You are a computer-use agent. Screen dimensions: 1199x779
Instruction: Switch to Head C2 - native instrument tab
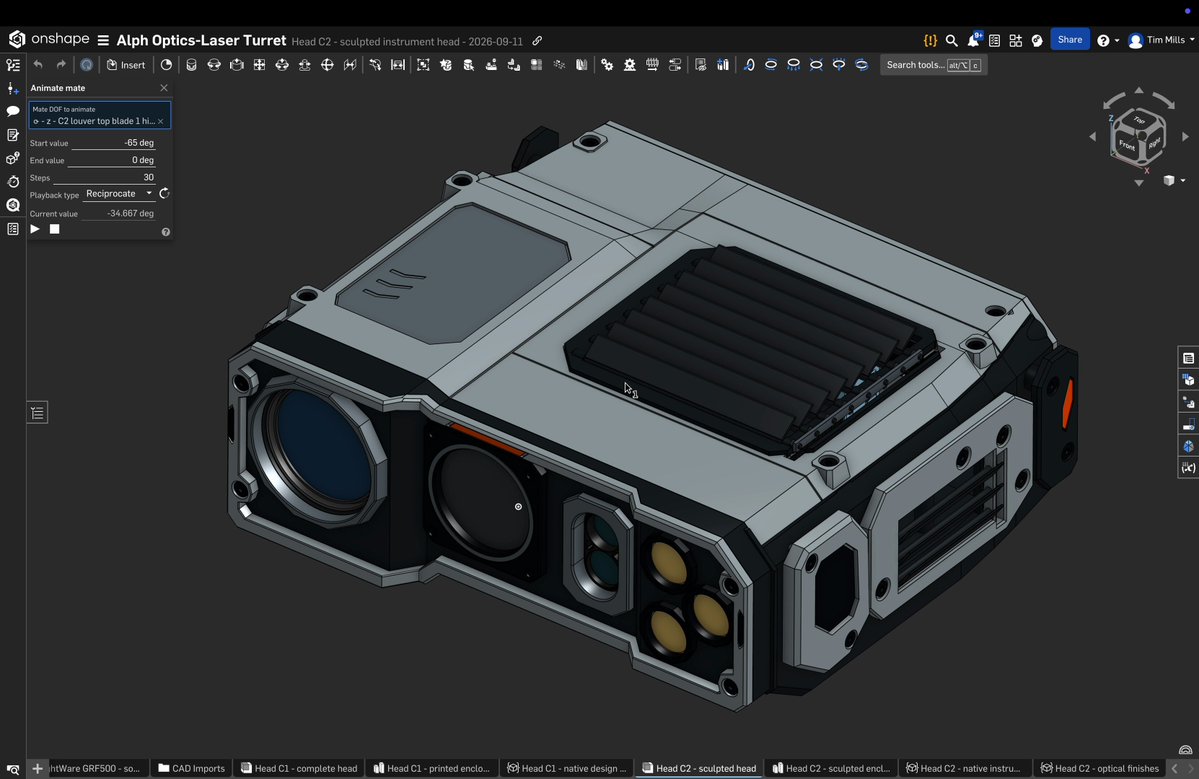(963, 768)
